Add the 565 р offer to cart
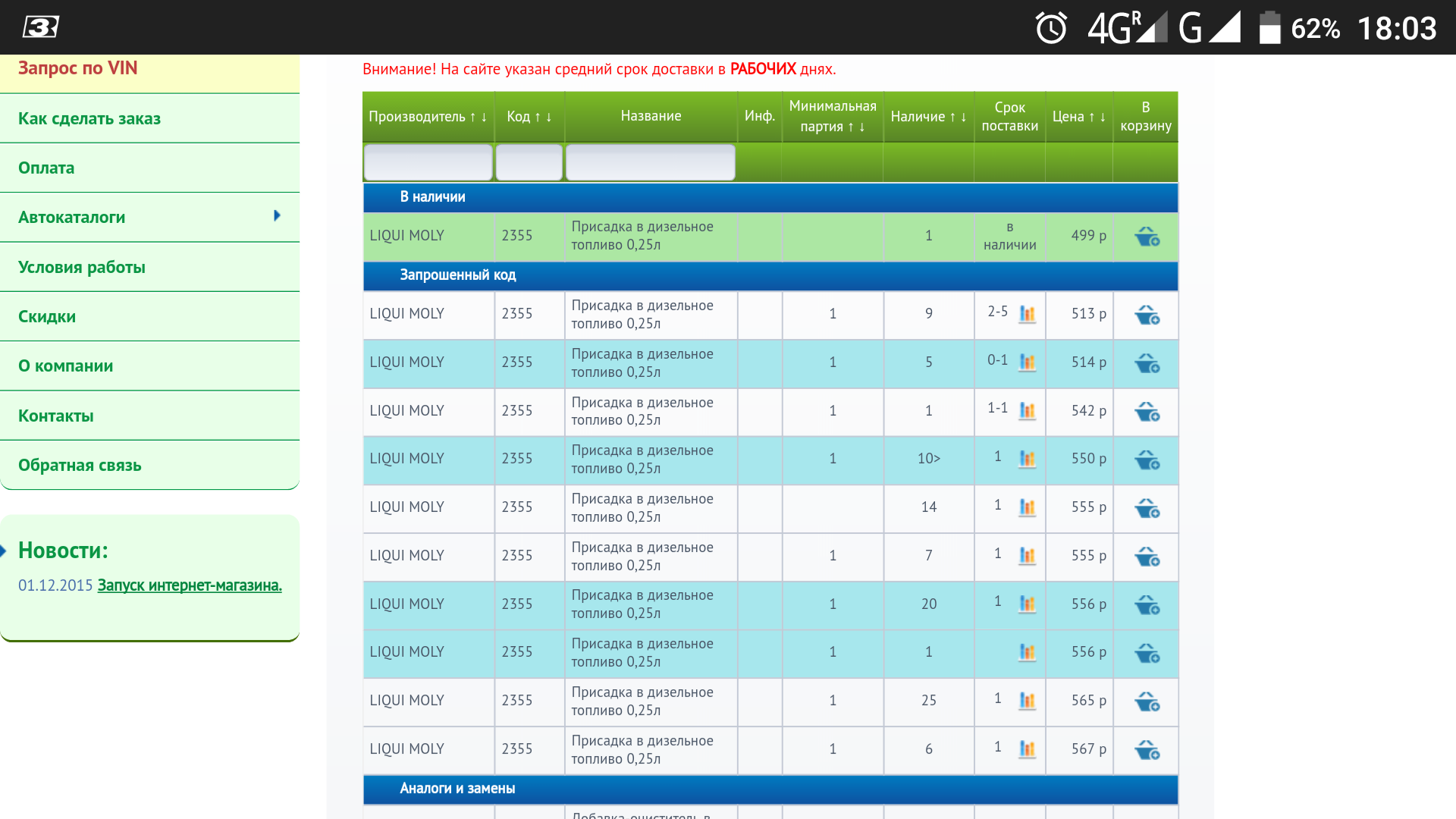Viewport: 1456px width, 819px height. (1147, 701)
